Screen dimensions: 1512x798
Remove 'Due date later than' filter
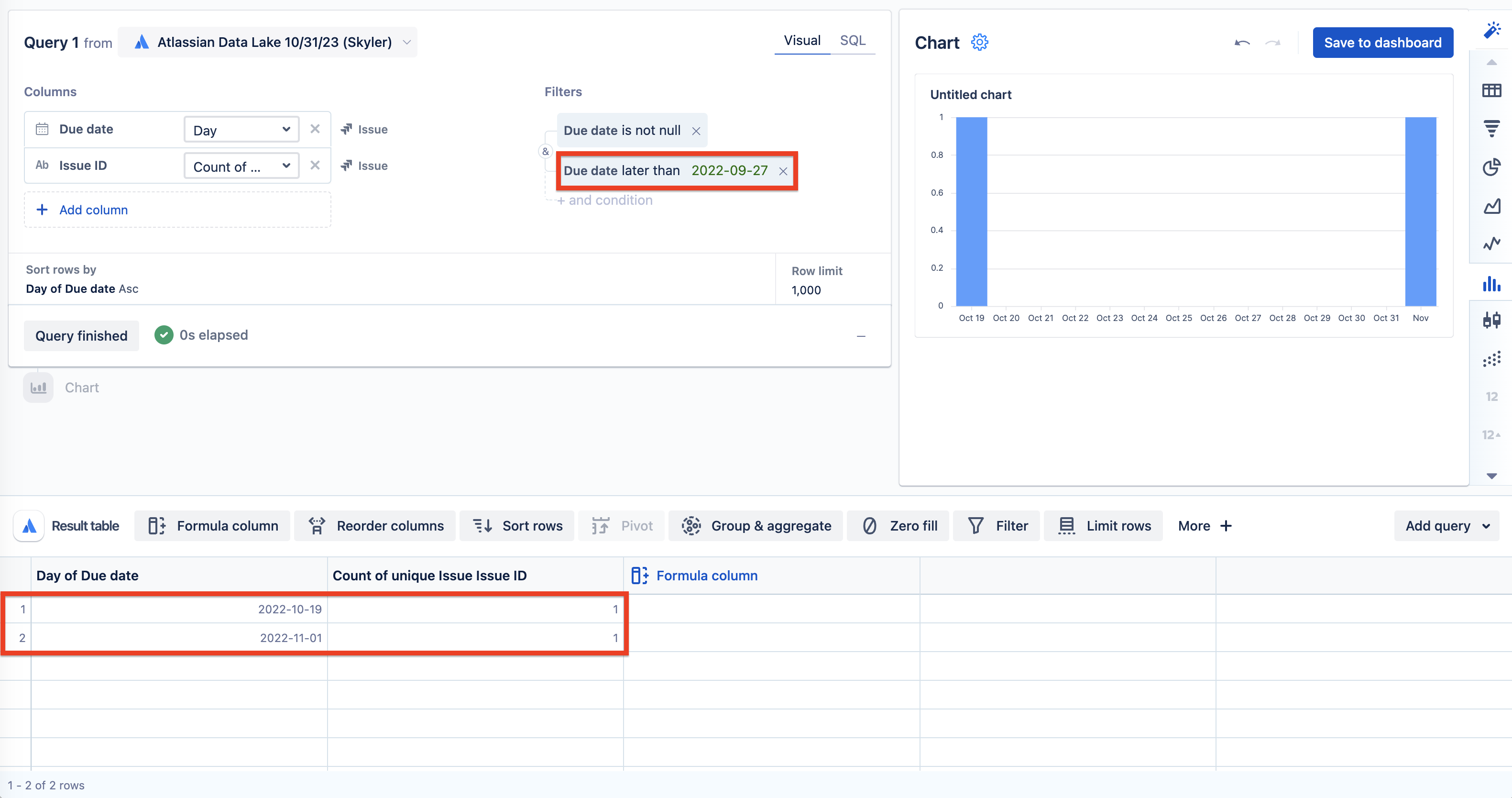(783, 171)
